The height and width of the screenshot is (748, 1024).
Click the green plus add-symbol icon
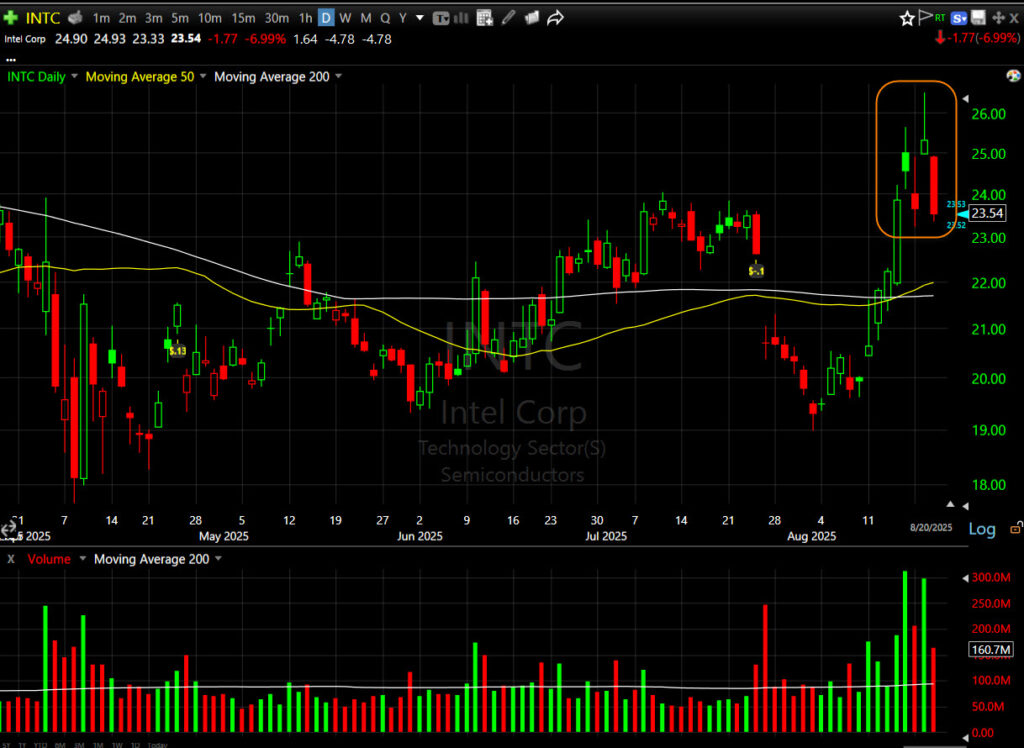click(11, 18)
